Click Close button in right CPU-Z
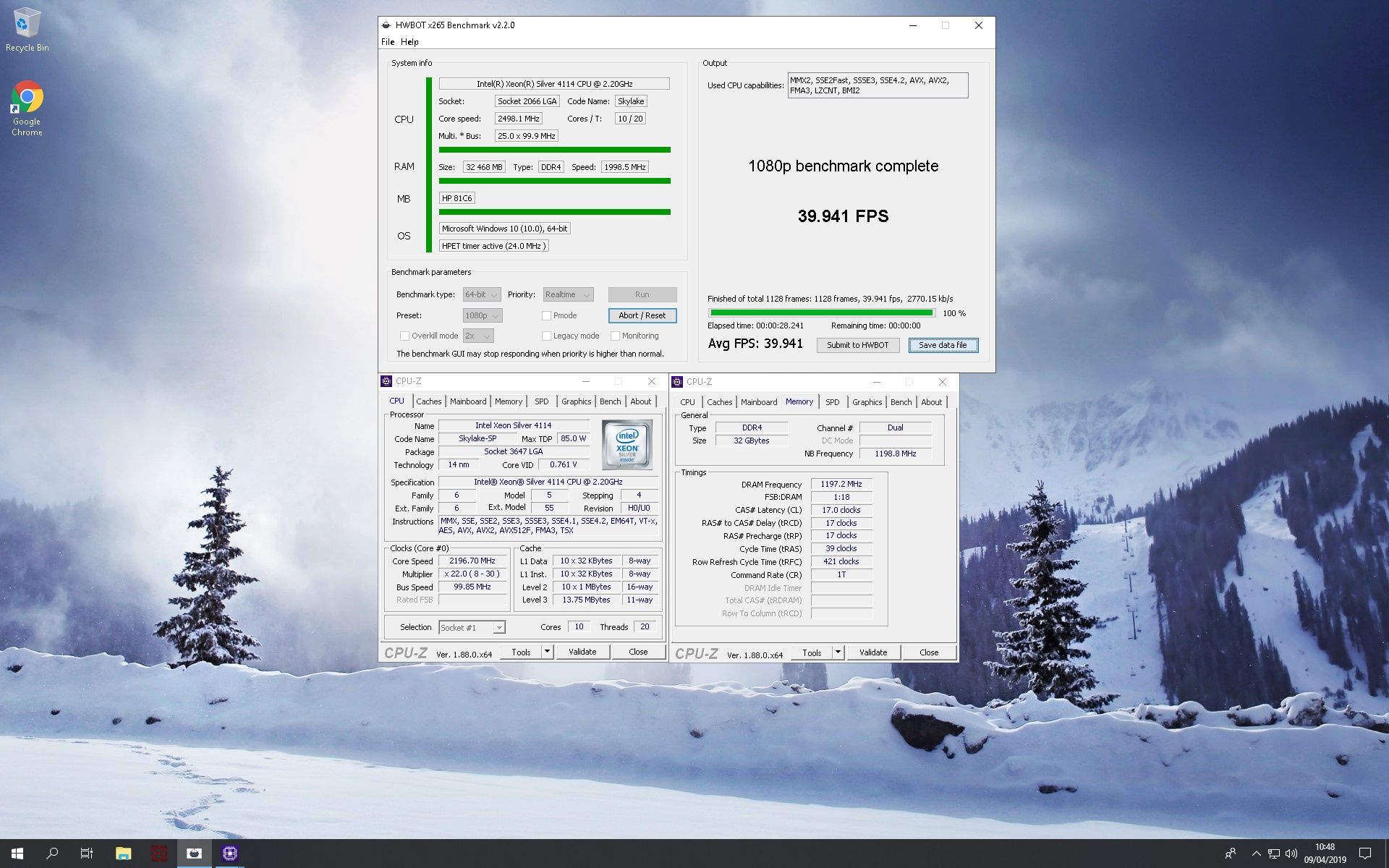Image resolution: width=1389 pixels, height=868 pixels. pyautogui.click(x=929, y=652)
